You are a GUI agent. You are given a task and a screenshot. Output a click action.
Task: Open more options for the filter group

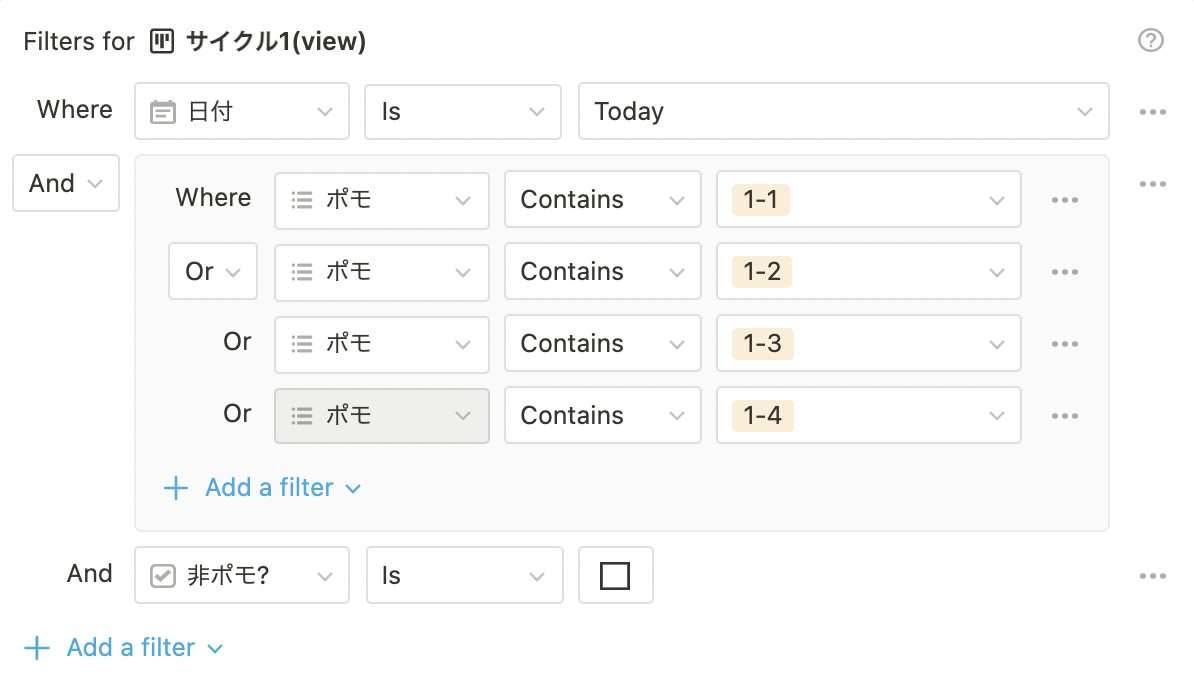tap(1152, 184)
